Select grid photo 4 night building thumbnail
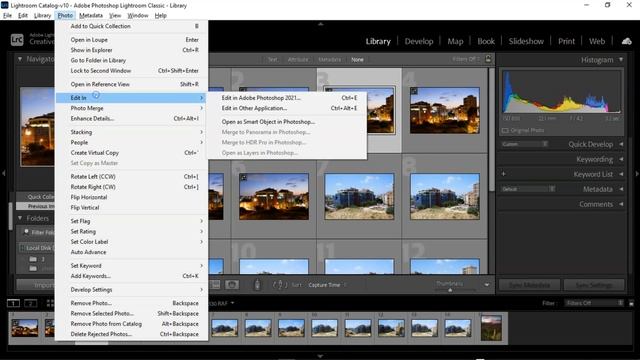 (x=444, y=110)
